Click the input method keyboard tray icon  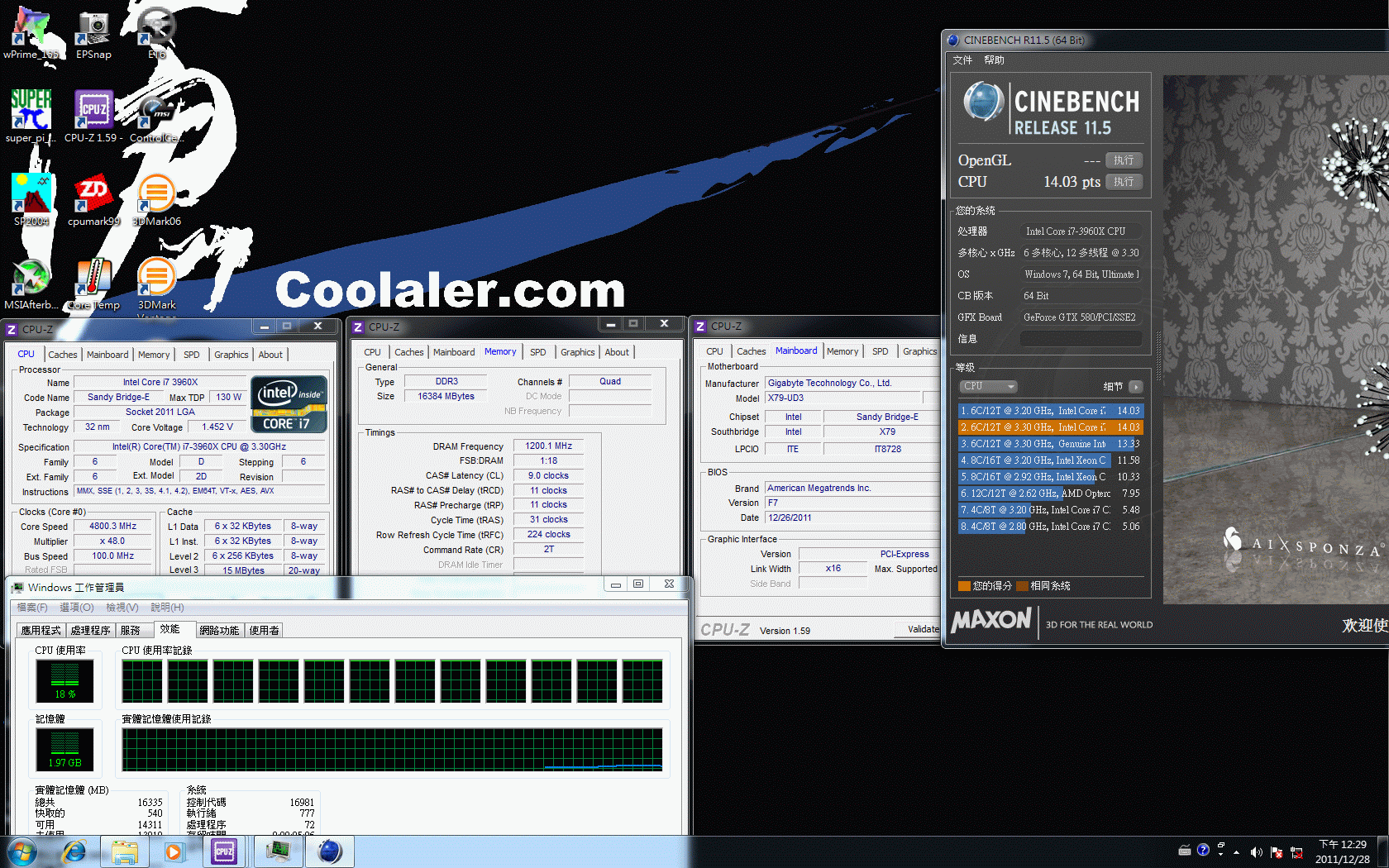tap(1185, 851)
